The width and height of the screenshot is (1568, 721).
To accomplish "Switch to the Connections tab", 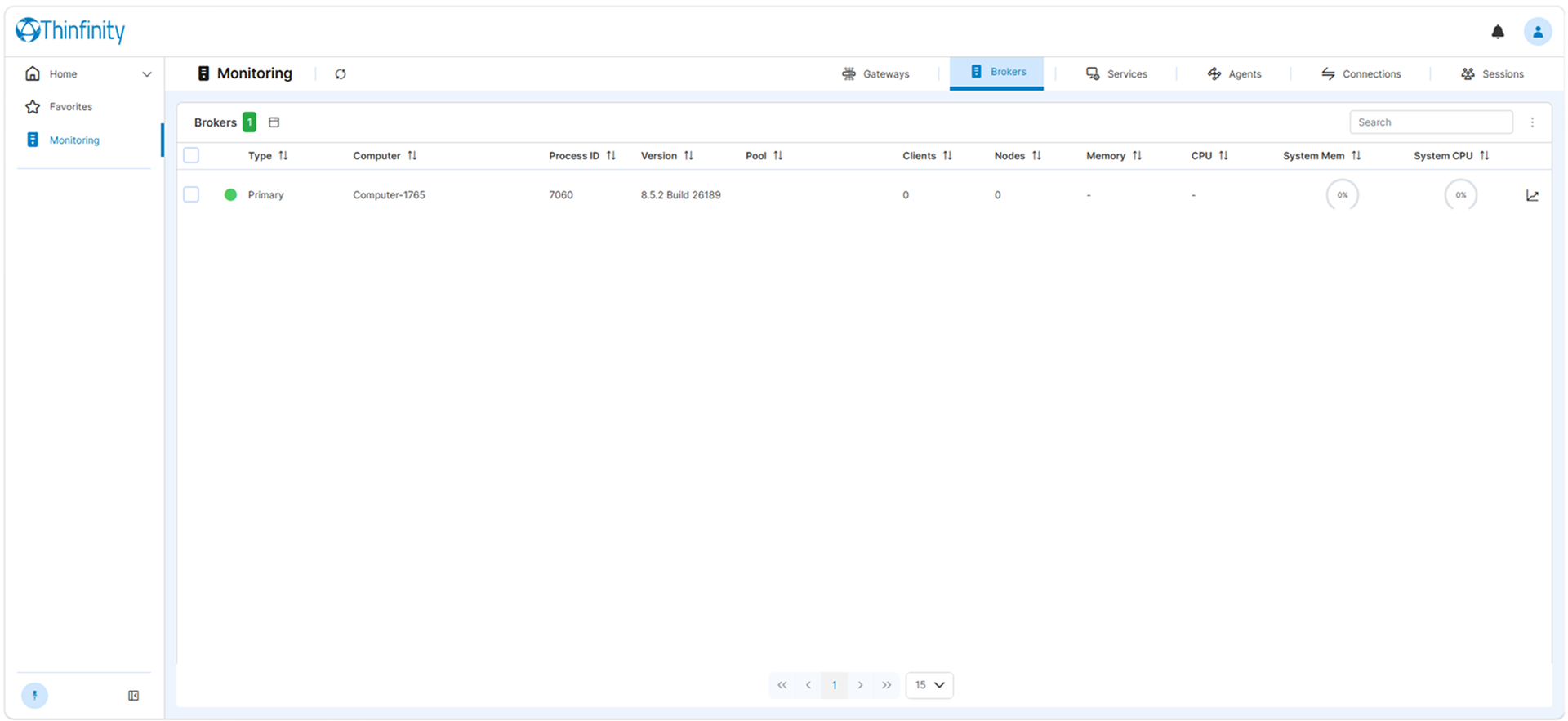I will [x=1361, y=74].
